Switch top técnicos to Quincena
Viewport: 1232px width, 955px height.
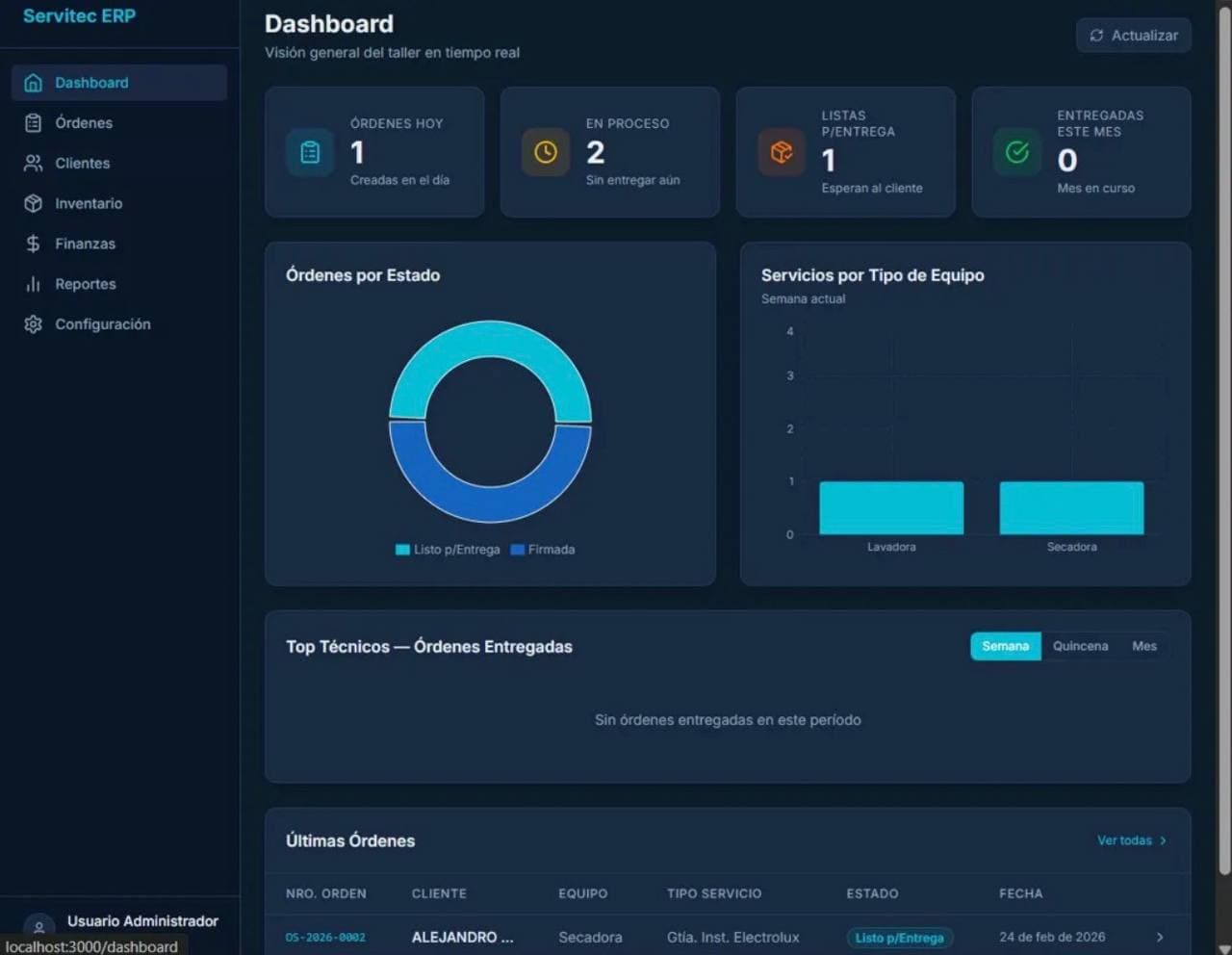pos(1080,646)
